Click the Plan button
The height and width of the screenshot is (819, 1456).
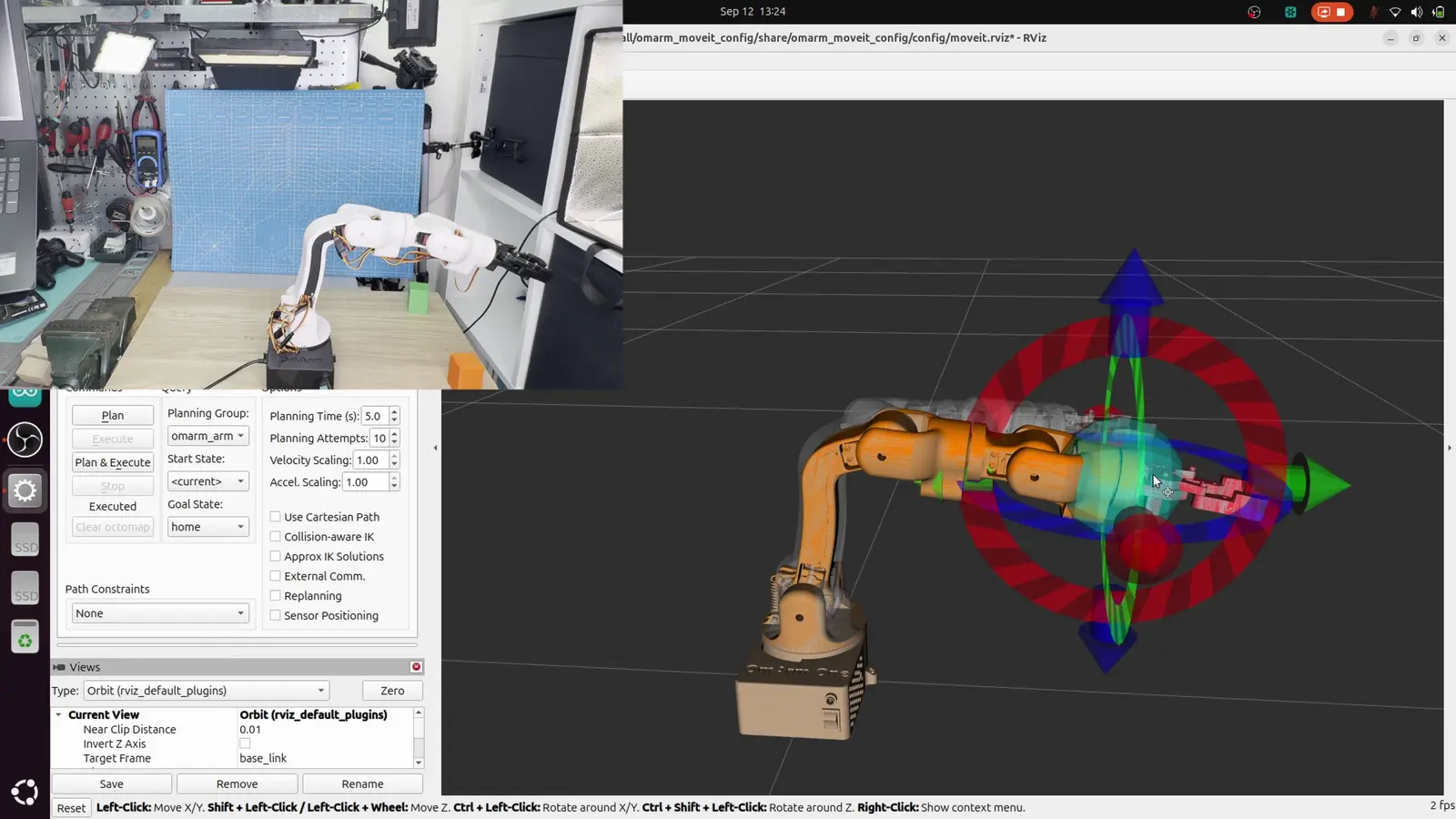tap(113, 415)
